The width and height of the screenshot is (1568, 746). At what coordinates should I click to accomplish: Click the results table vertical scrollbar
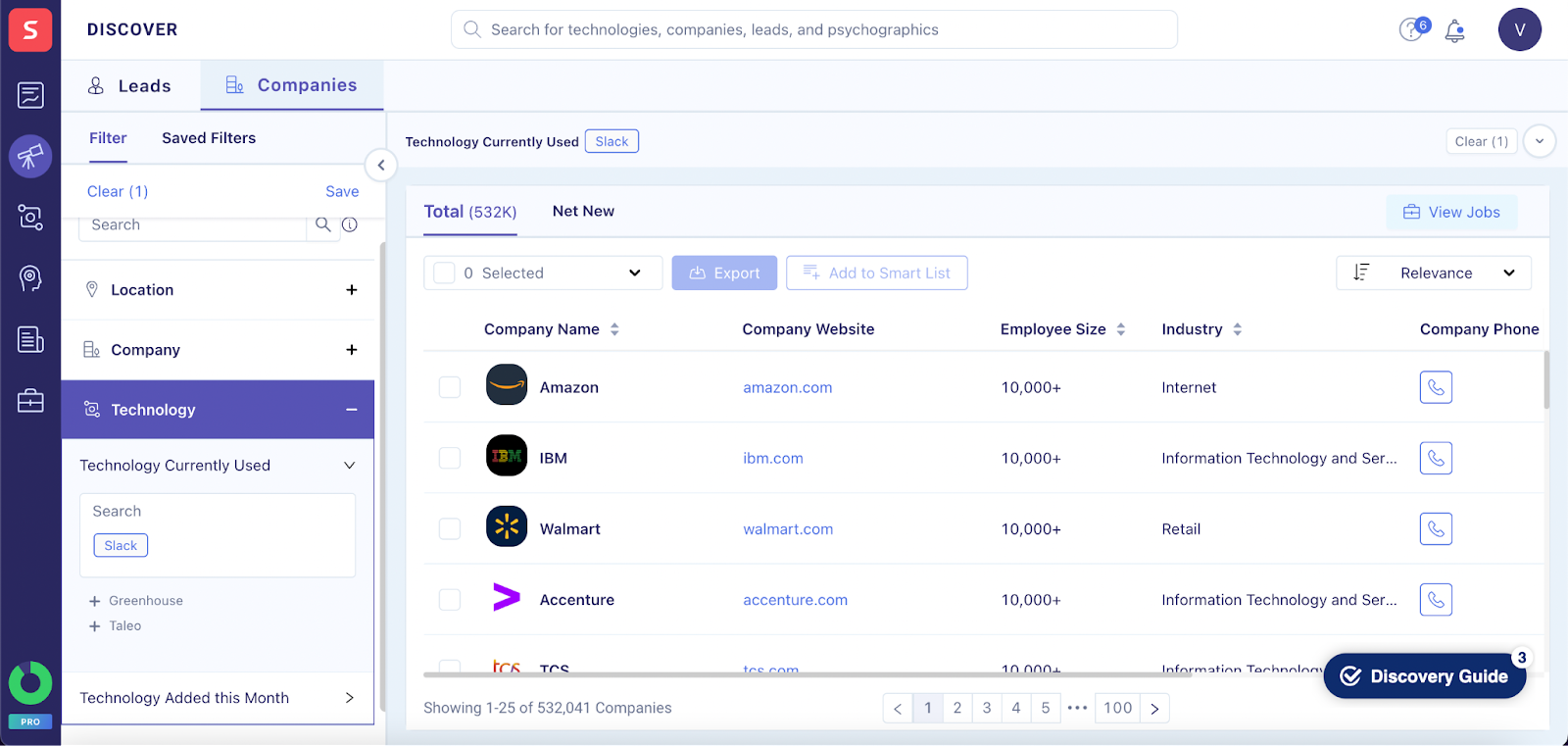1546,380
